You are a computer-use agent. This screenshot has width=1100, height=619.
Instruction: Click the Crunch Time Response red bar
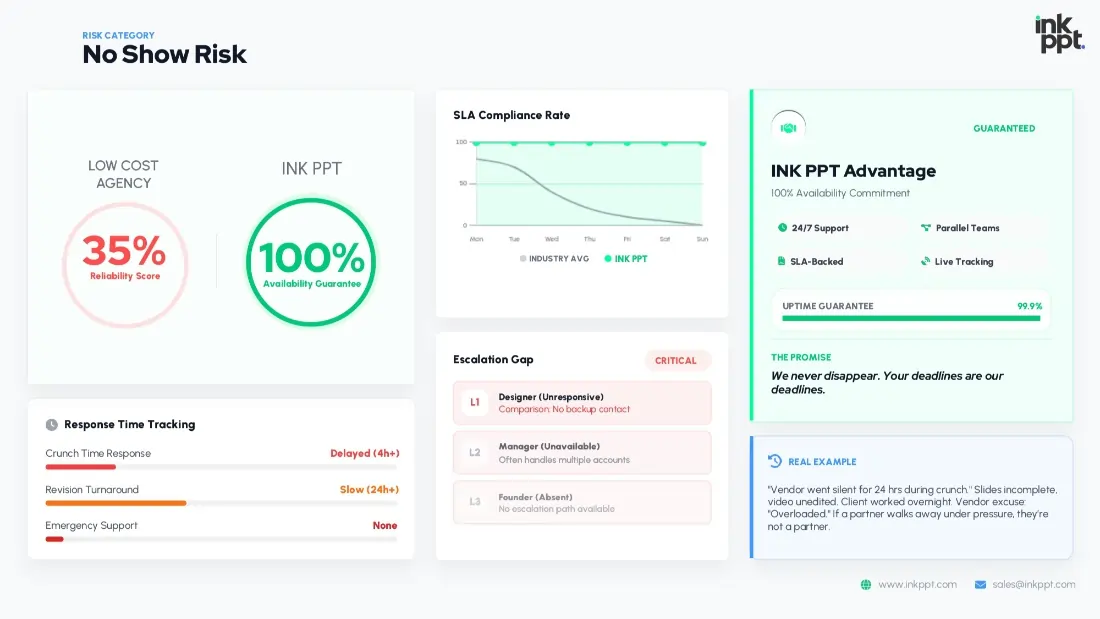click(x=81, y=467)
